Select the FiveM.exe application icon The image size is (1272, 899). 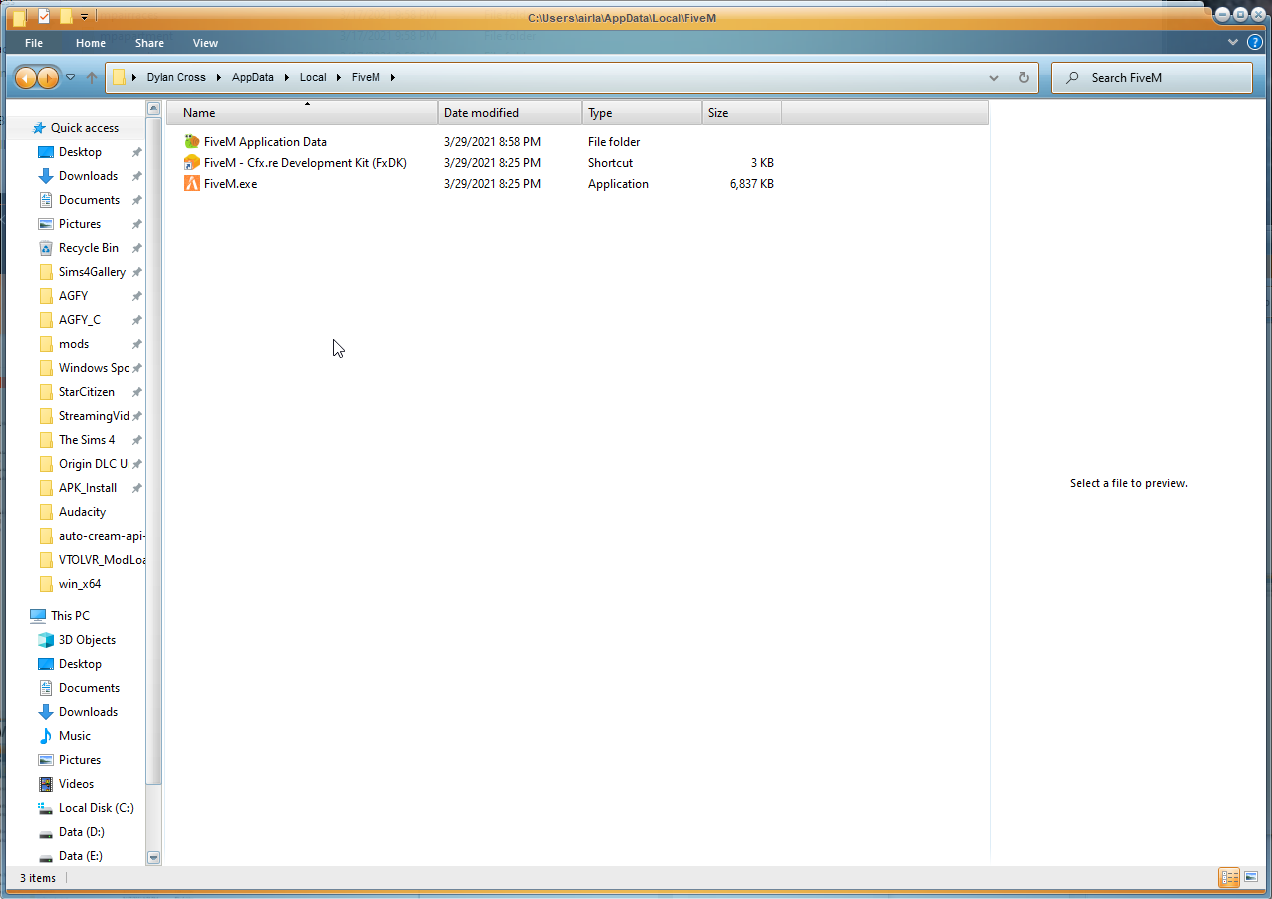pos(192,184)
